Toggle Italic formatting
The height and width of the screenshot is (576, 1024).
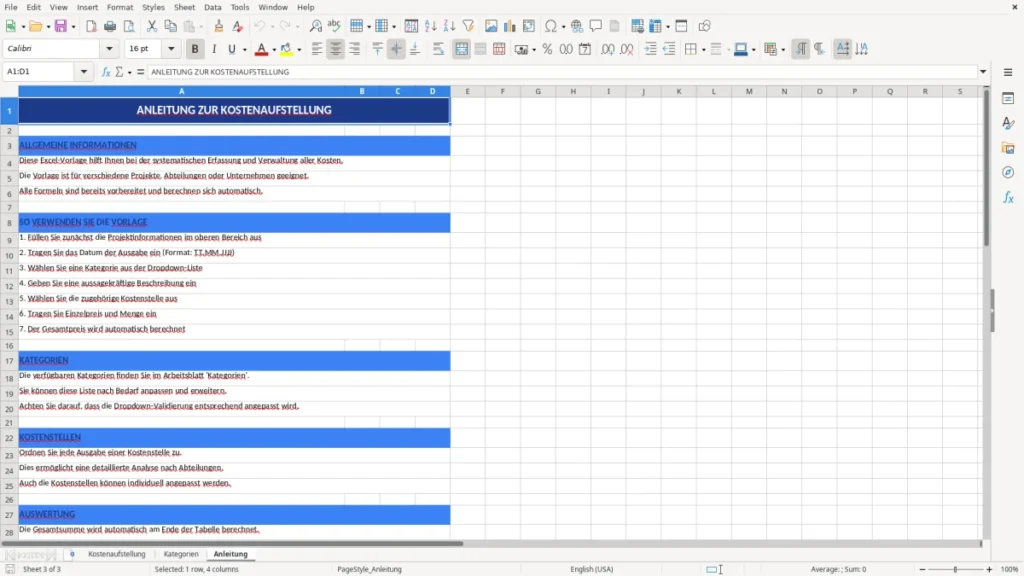214,49
